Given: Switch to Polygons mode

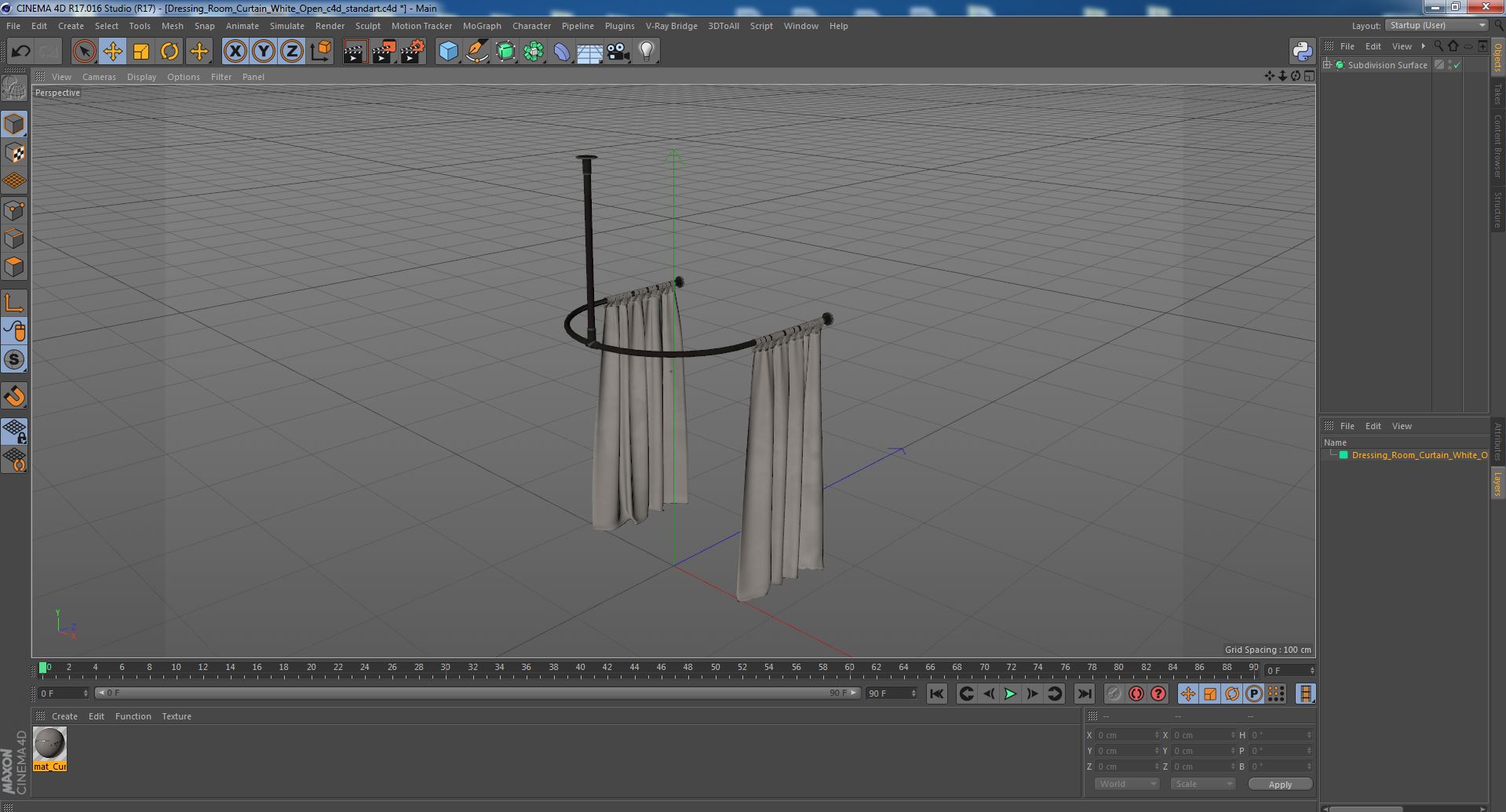Looking at the screenshot, I should [14, 267].
